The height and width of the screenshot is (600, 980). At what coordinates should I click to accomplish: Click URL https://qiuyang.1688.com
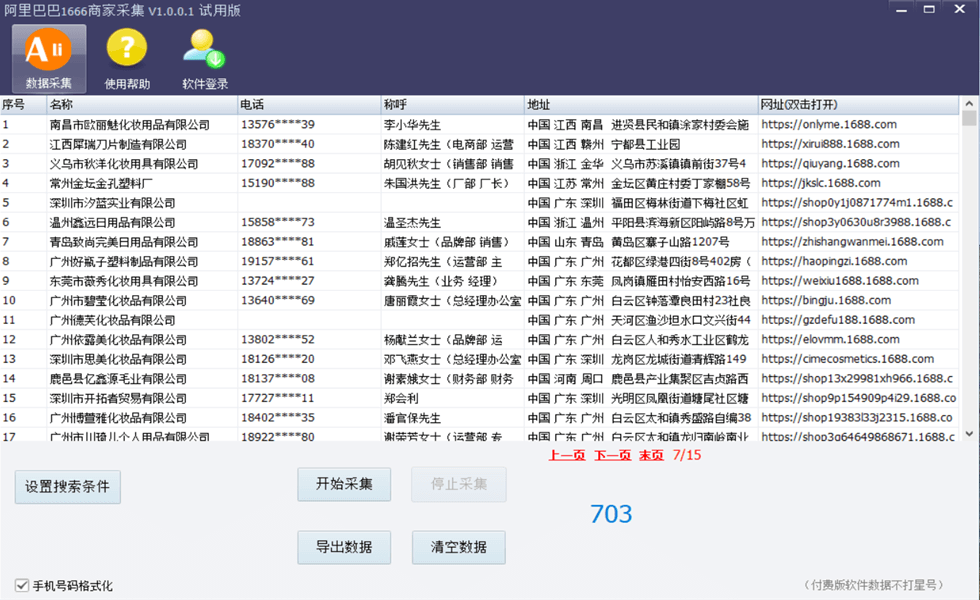[x=831, y=164]
